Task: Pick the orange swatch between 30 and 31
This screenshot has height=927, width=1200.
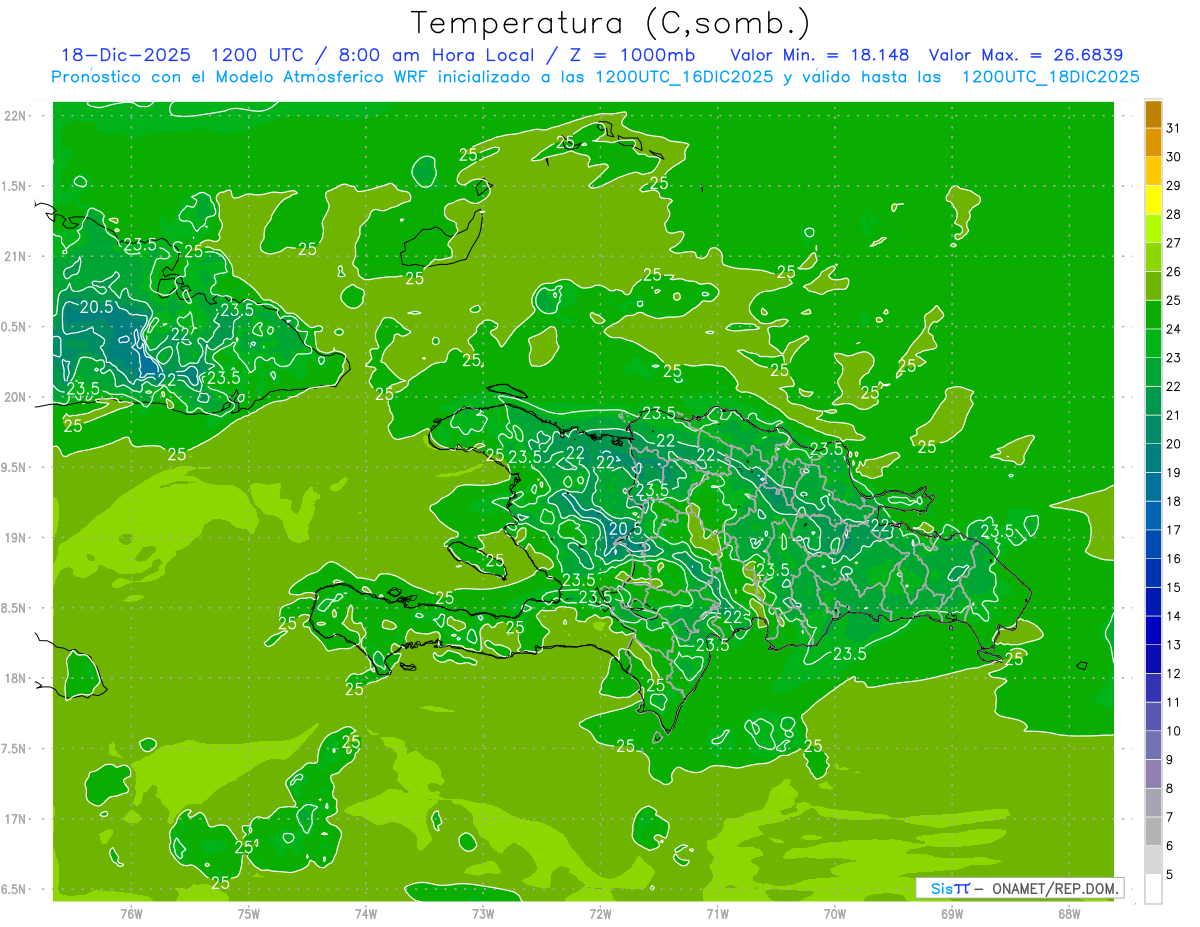Action: [1153, 142]
